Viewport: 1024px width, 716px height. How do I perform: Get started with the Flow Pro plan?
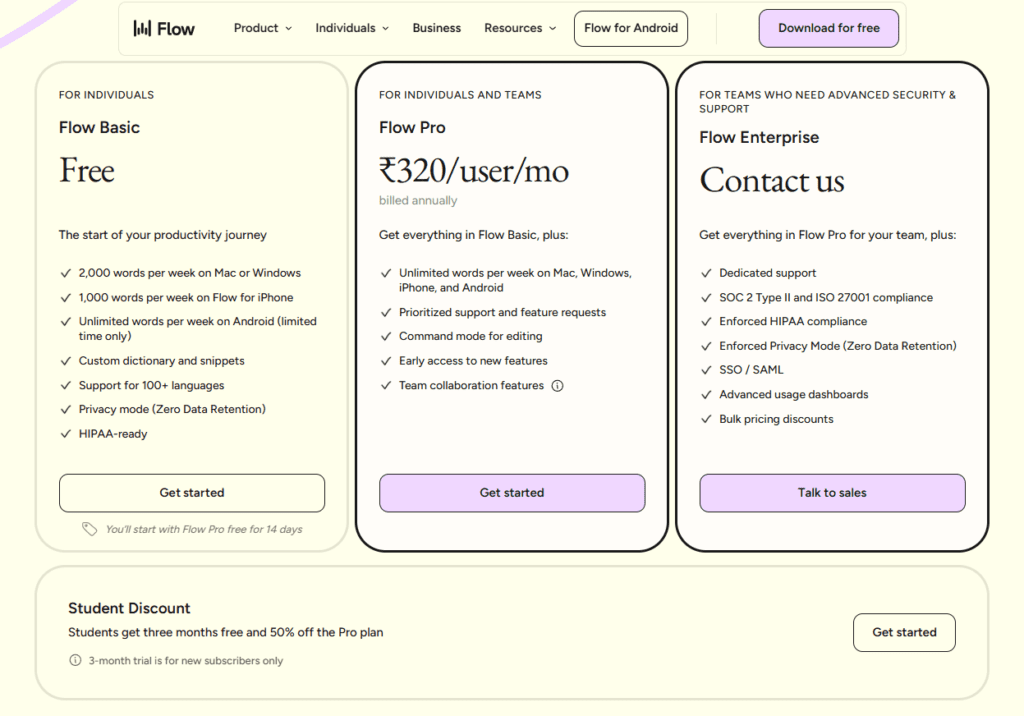pyautogui.click(x=511, y=493)
